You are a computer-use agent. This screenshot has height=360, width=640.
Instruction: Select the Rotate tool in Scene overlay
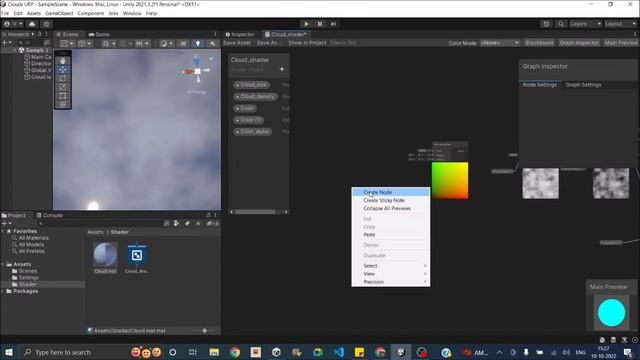[63, 78]
